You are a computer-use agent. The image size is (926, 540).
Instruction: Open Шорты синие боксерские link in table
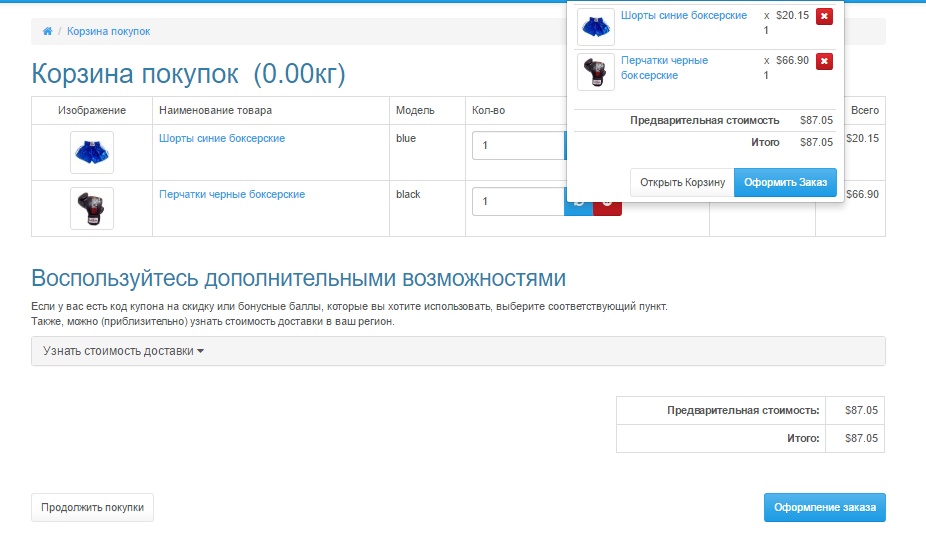222,138
